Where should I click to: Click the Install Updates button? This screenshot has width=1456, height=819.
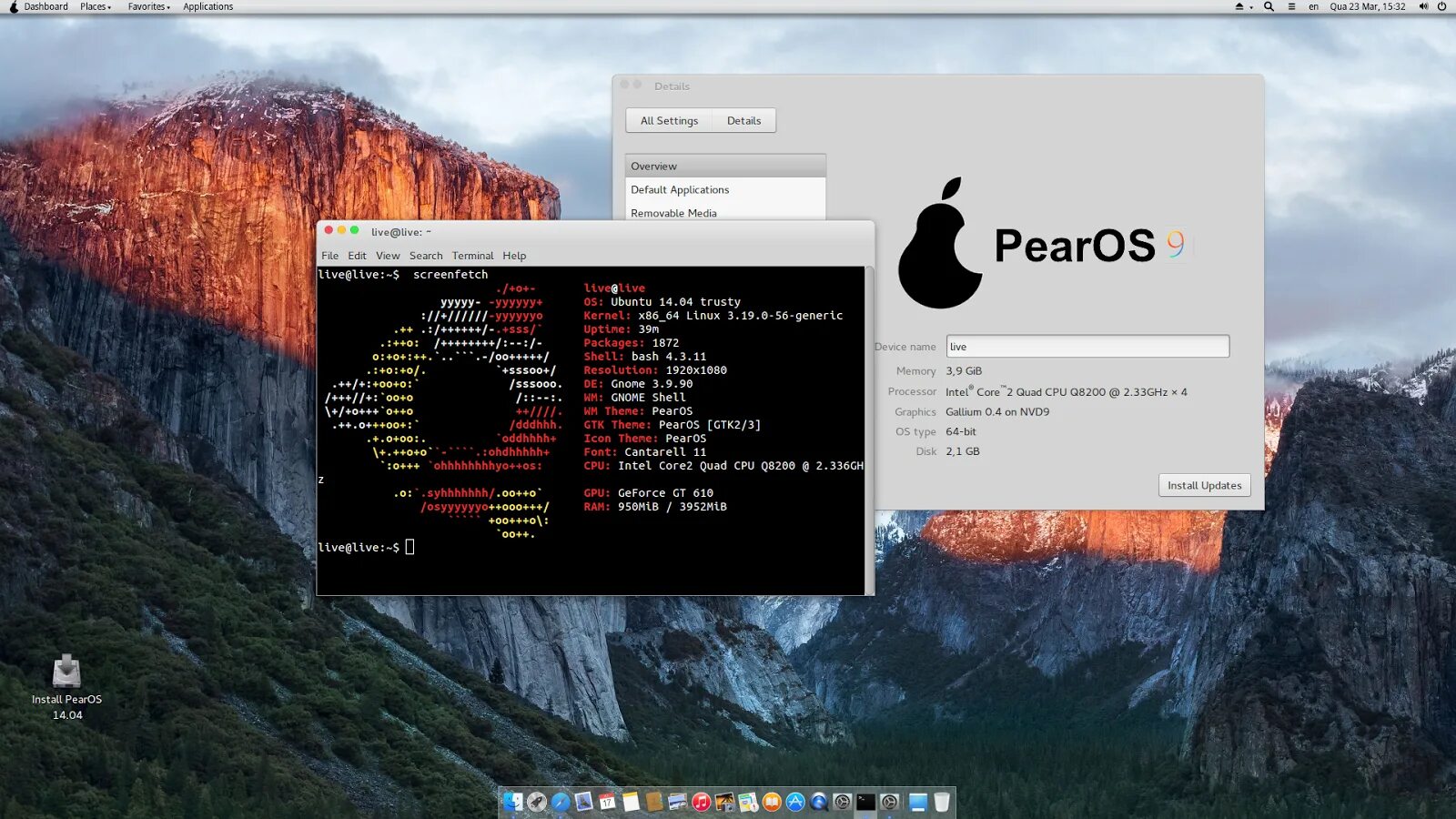pyautogui.click(x=1204, y=485)
